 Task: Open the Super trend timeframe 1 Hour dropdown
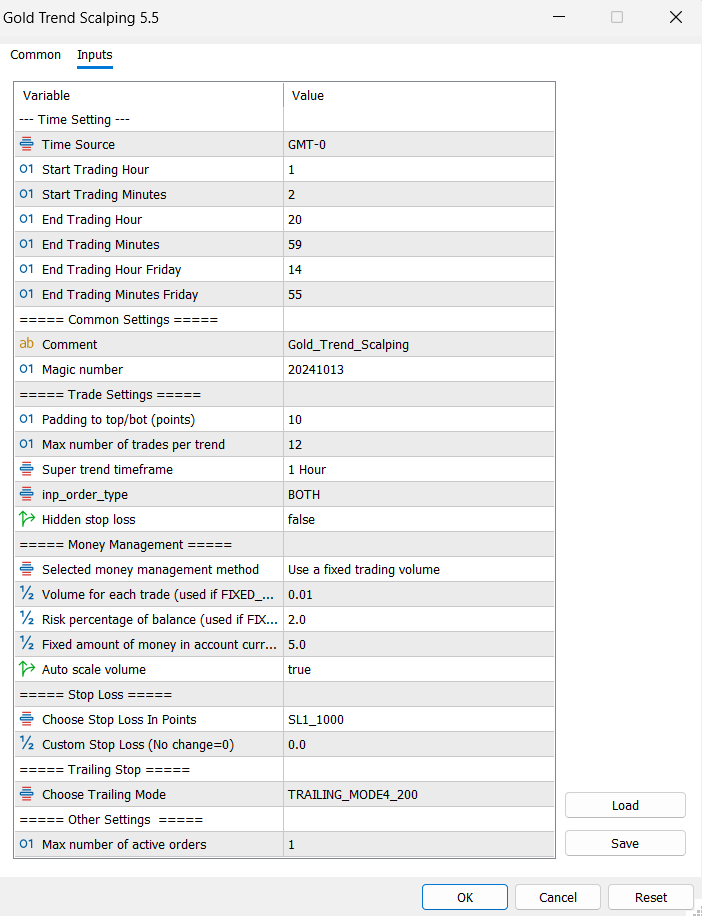coord(418,469)
